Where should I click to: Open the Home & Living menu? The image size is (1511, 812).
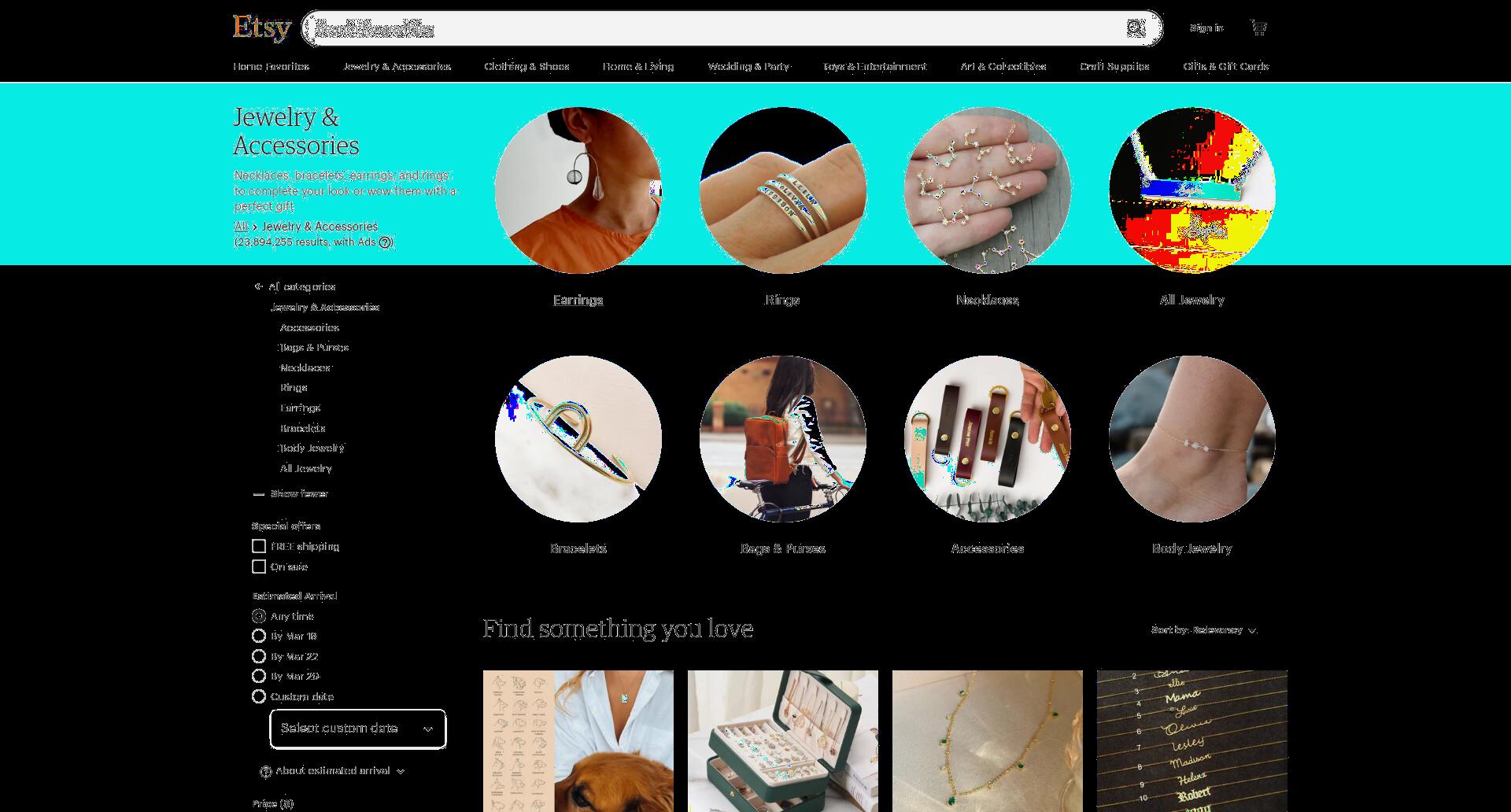pyautogui.click(x=638, y=67)
